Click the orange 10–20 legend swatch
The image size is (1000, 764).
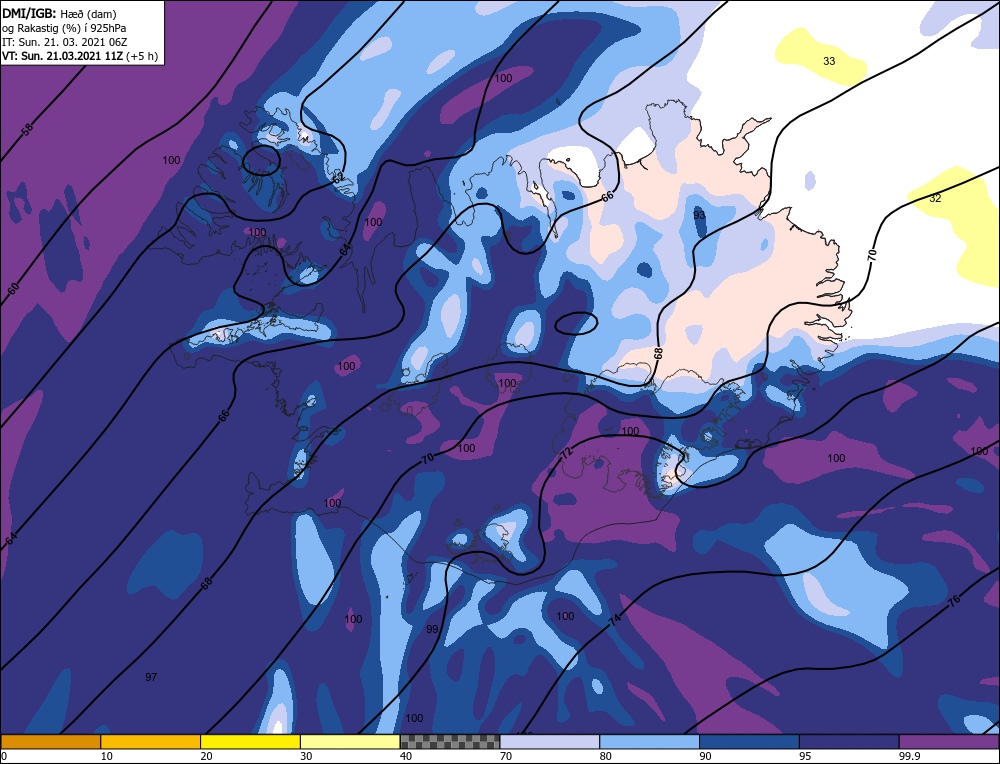point(151,741)
